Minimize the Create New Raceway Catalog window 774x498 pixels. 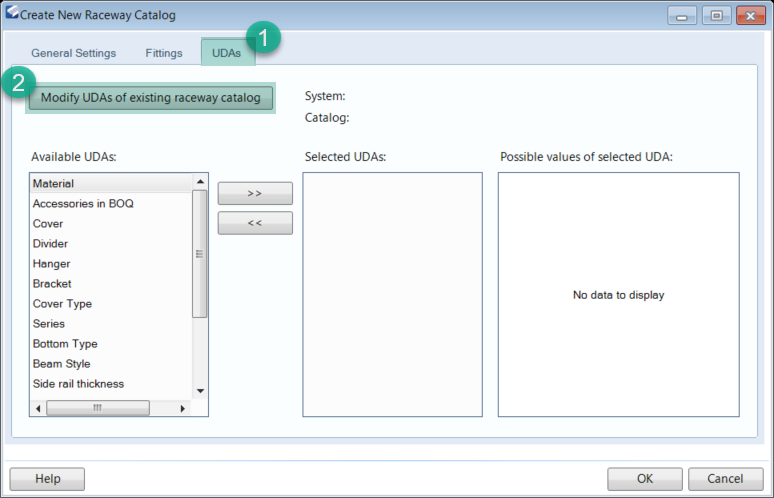point(682,16)
